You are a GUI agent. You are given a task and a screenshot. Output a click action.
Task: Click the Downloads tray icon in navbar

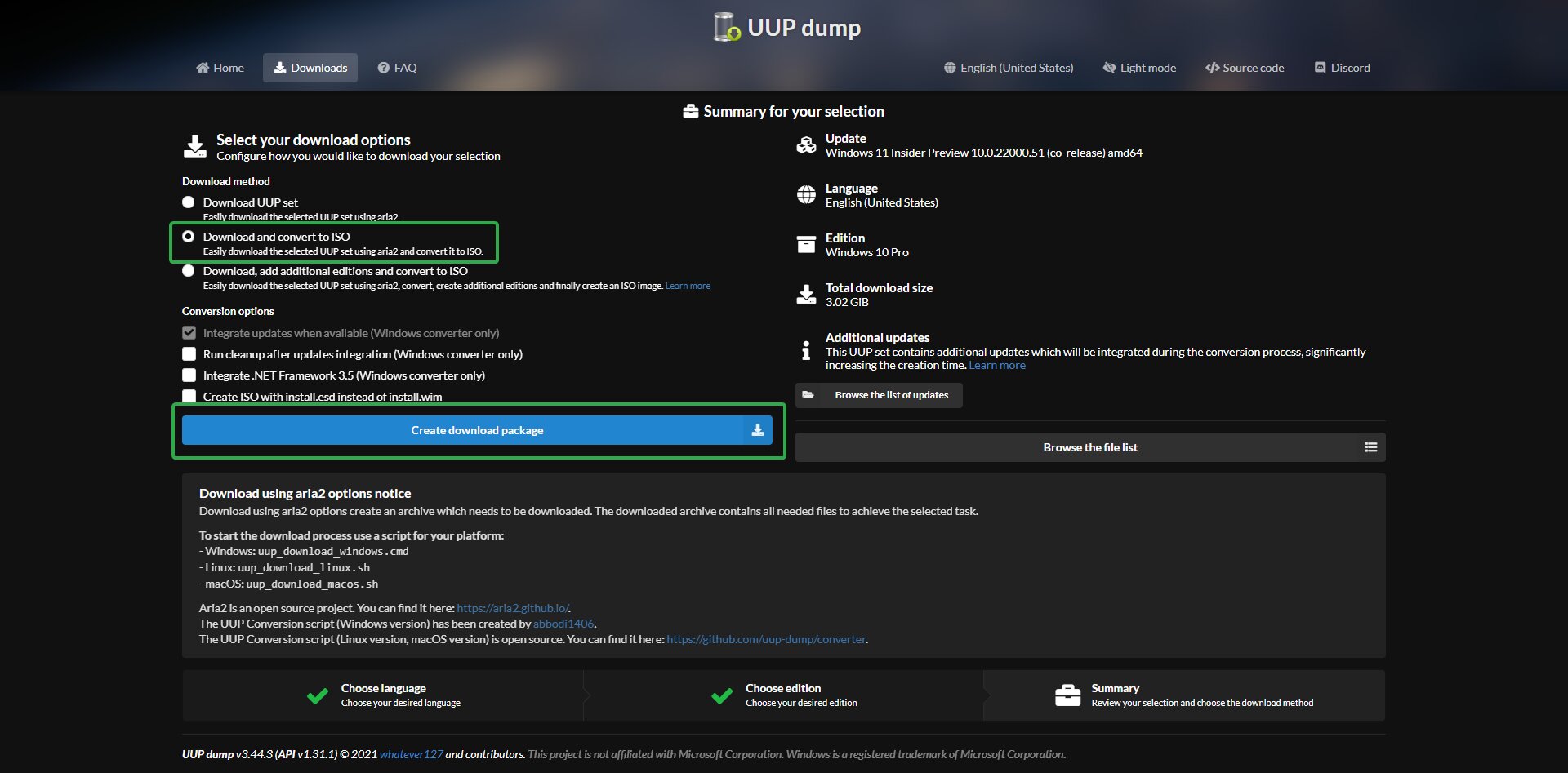click(280, 68)
